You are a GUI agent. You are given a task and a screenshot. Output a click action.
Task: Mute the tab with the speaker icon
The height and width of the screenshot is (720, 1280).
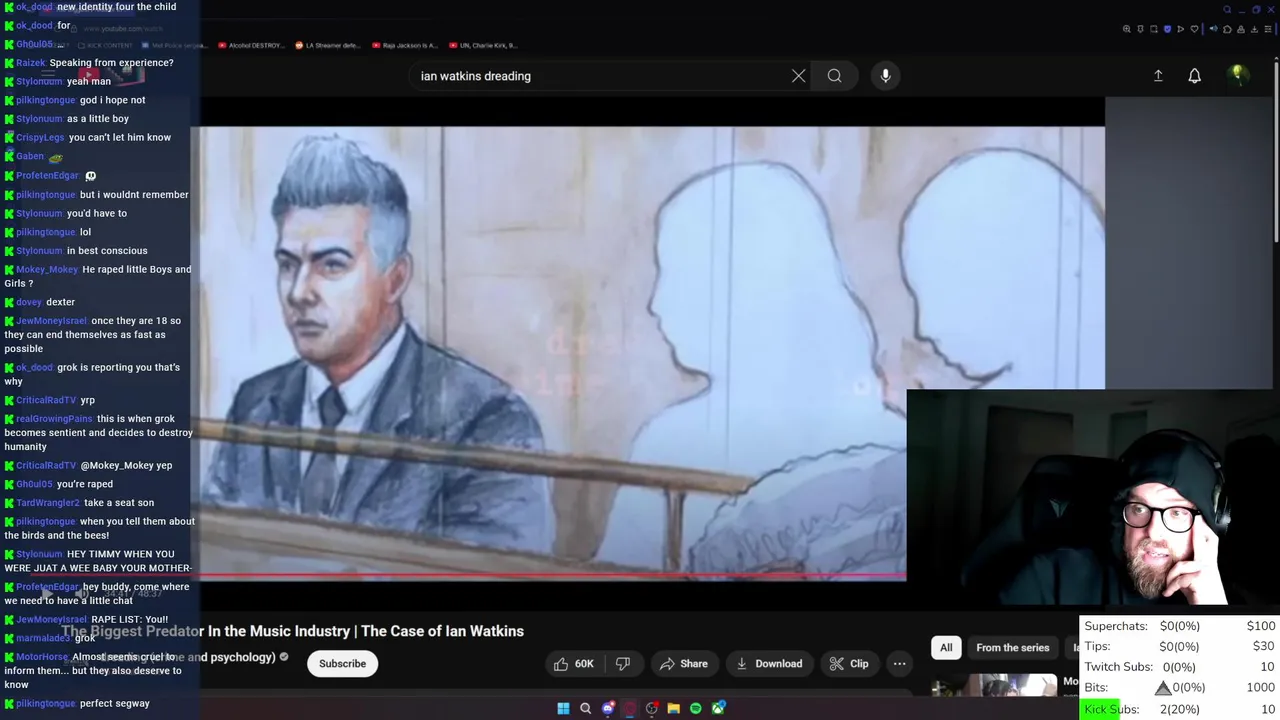click(x=1214, y=29)
